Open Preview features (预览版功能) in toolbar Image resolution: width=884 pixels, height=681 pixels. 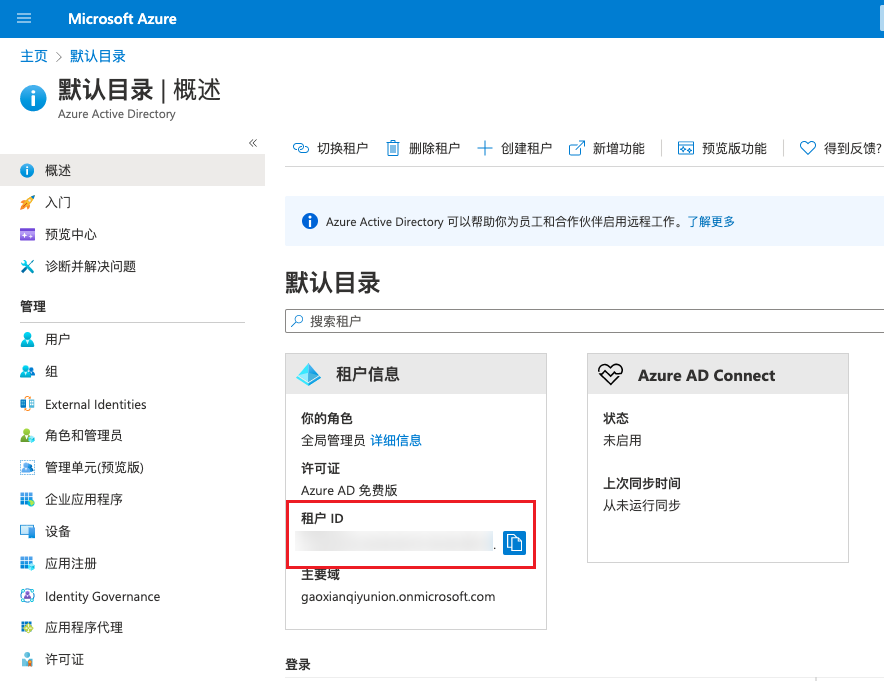click(x=722, y=148)
